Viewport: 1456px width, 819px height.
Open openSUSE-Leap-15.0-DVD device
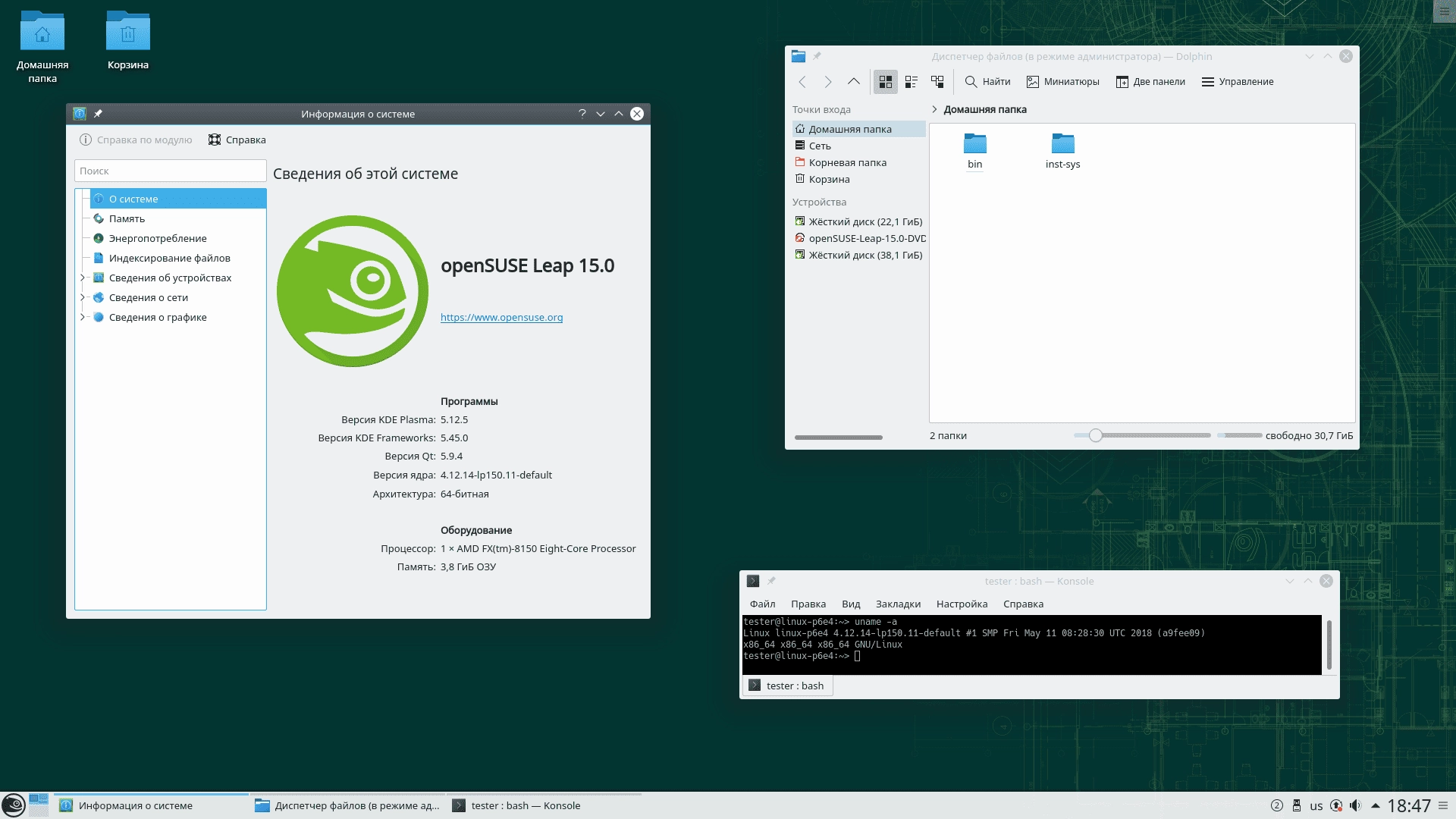point(858,238)
